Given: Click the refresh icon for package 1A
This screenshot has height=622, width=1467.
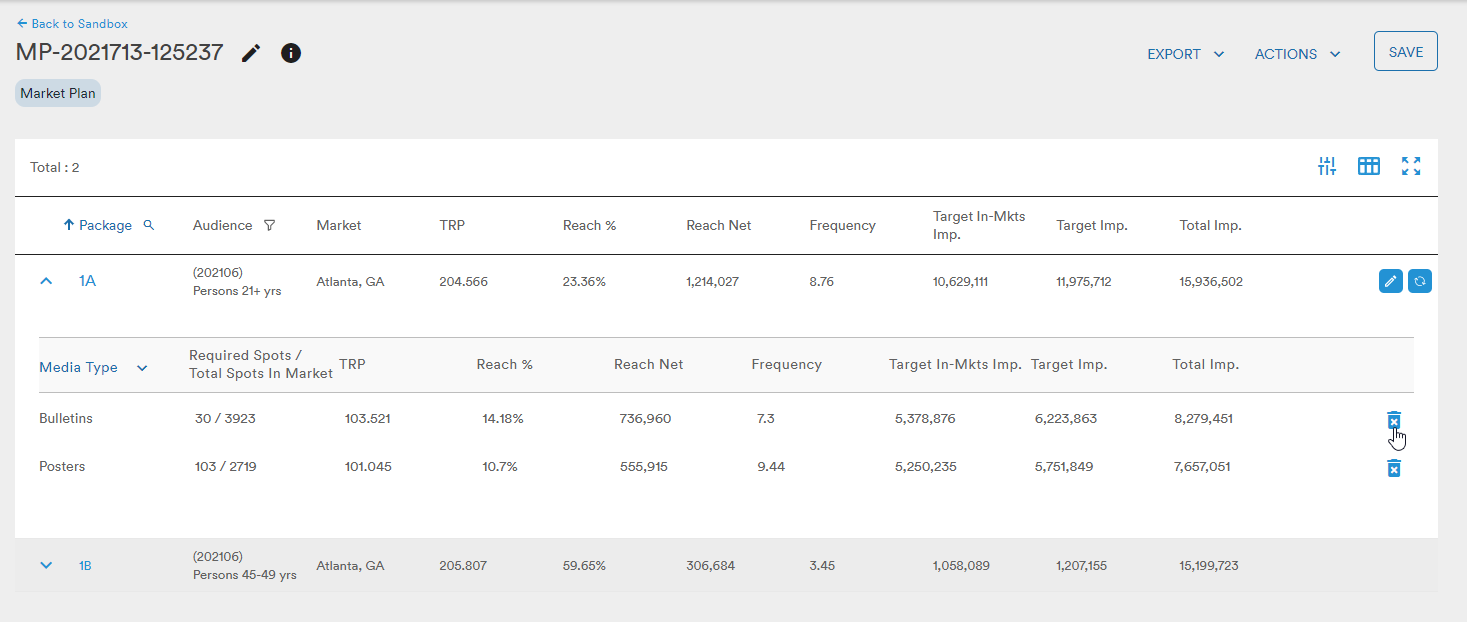Looking at the screenshot, I should 1420,282.
